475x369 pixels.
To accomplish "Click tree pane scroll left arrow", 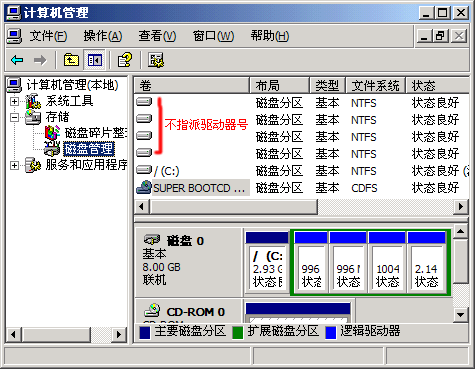I will [14, 334].
